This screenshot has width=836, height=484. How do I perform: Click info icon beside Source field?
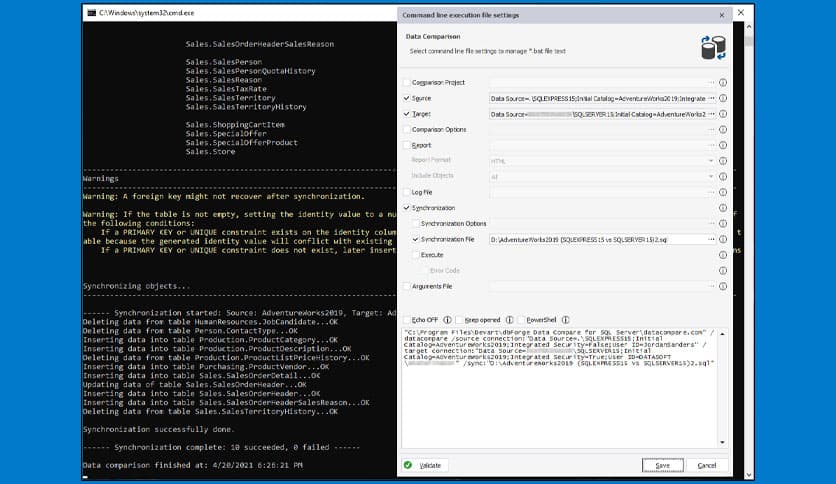[723, 98]
